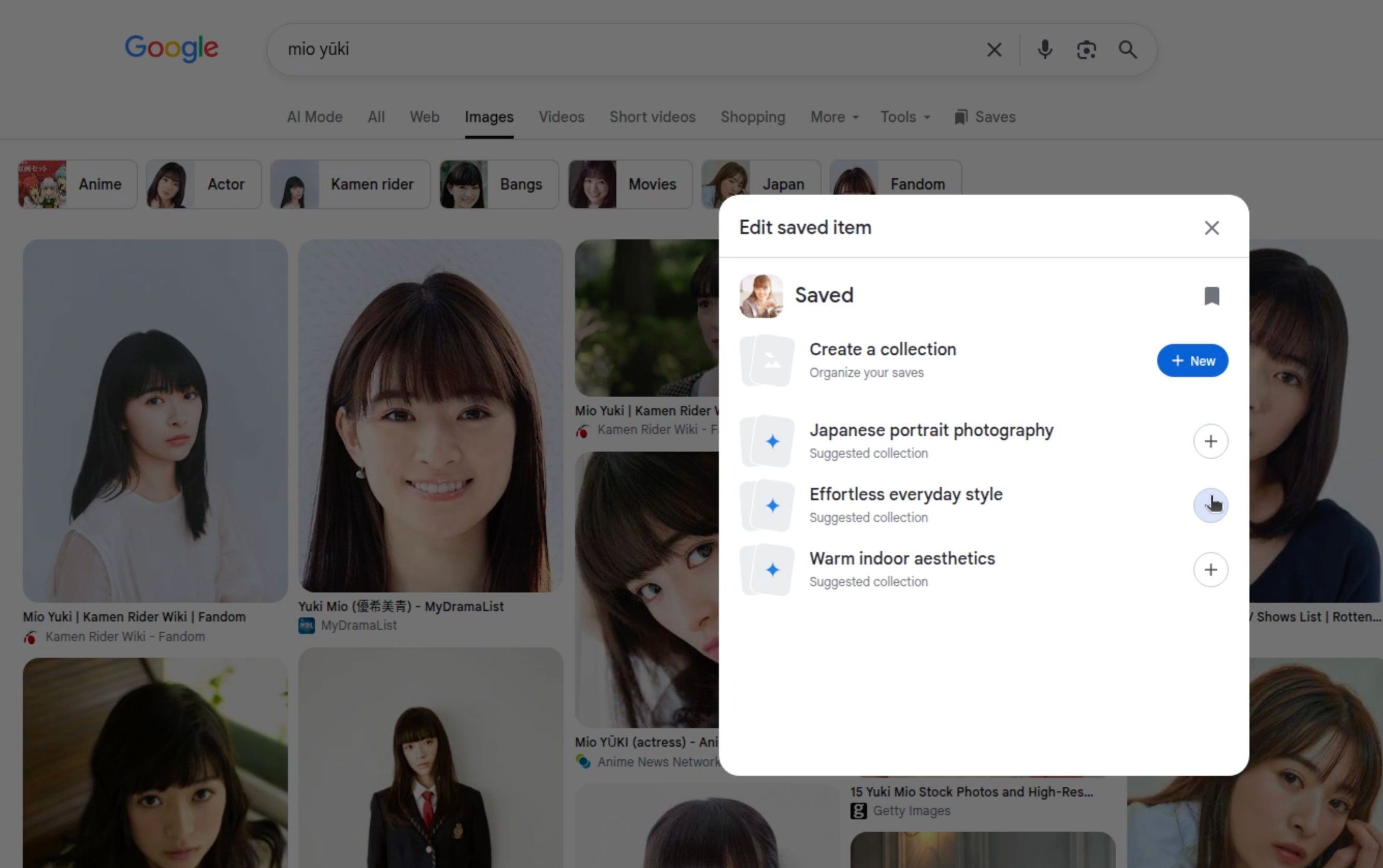1383x868 pixels.
Task: Open the Shopping tab
Action: (753, 117)
